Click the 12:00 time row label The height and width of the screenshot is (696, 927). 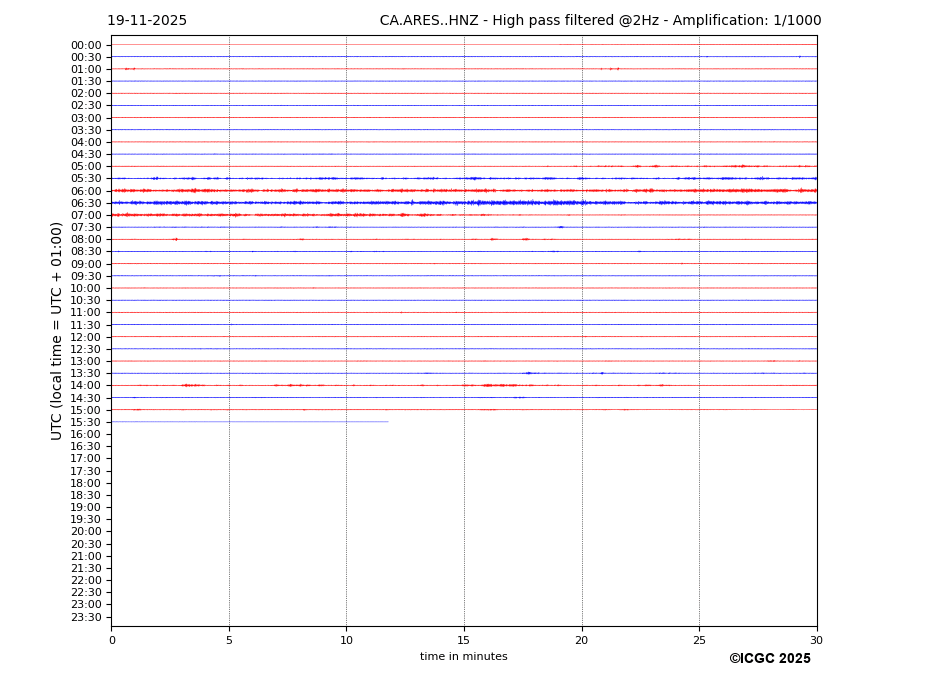86,337
